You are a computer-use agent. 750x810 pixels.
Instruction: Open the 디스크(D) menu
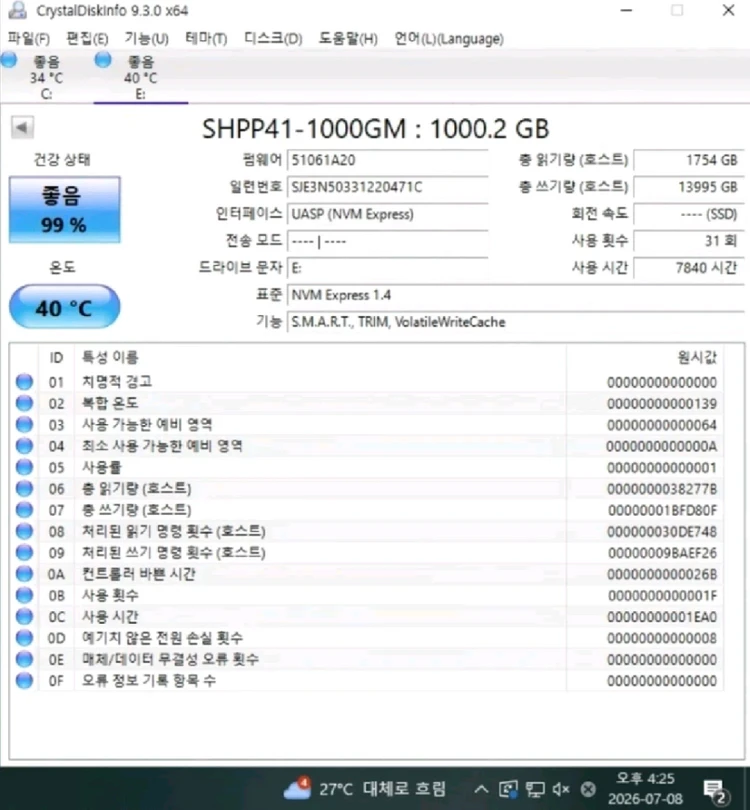coord(273,39)
